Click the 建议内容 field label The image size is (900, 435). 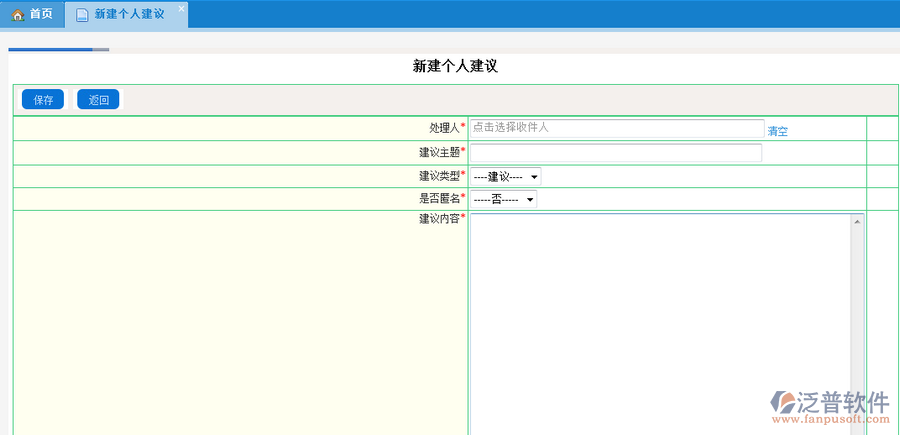coord(439,219)
